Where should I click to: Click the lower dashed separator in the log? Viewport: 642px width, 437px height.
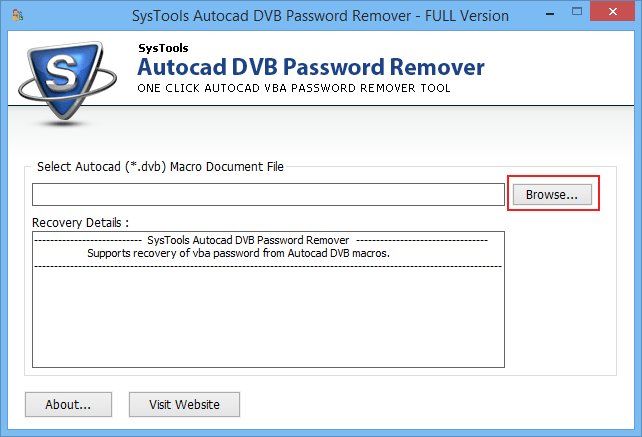(268, 267)
